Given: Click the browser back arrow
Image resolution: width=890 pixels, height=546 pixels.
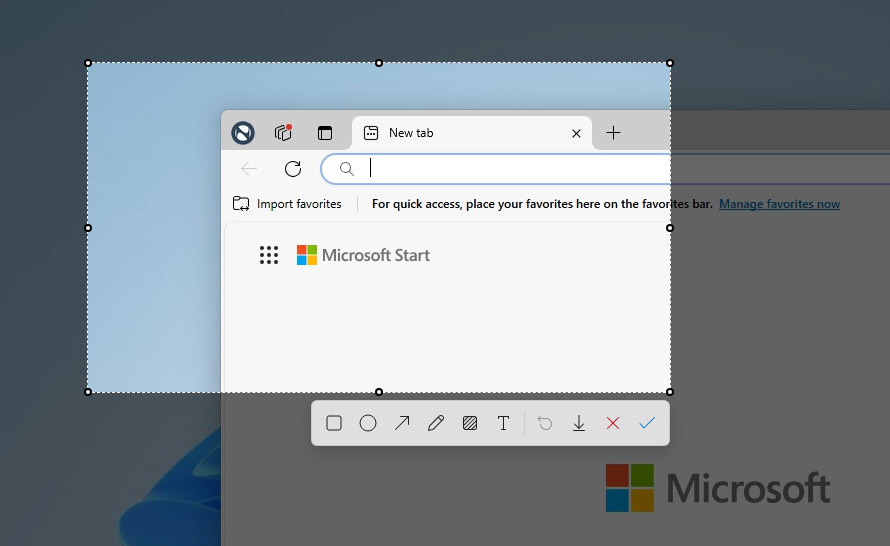Looking at the screenshot, I should pos(249,169).
